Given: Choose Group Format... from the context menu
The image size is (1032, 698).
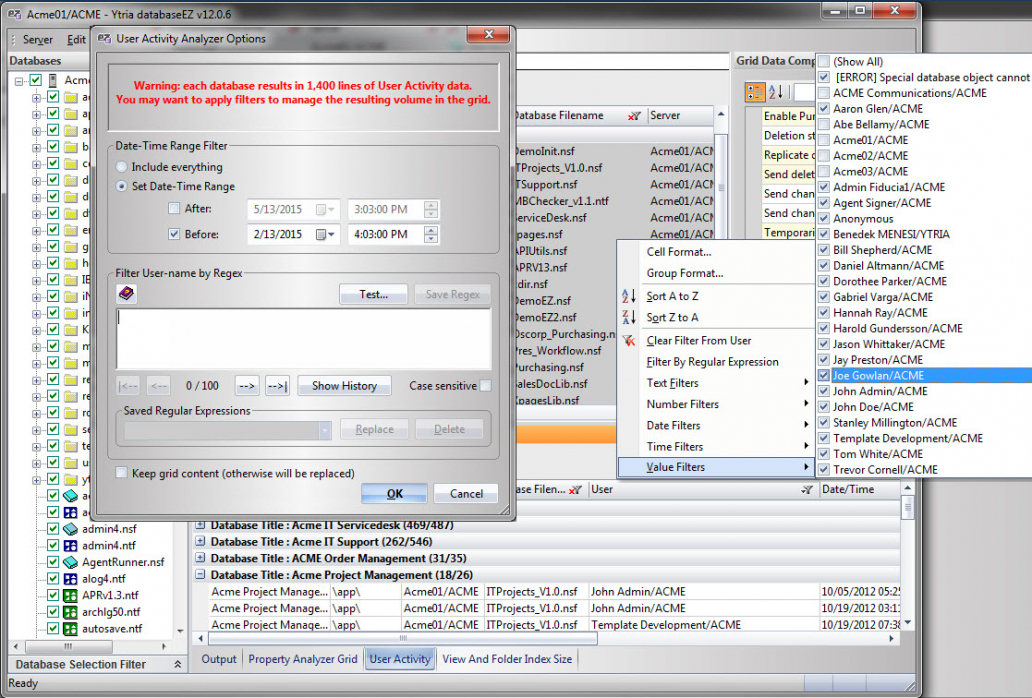Looking at the screenshot, I should (684, 273).
